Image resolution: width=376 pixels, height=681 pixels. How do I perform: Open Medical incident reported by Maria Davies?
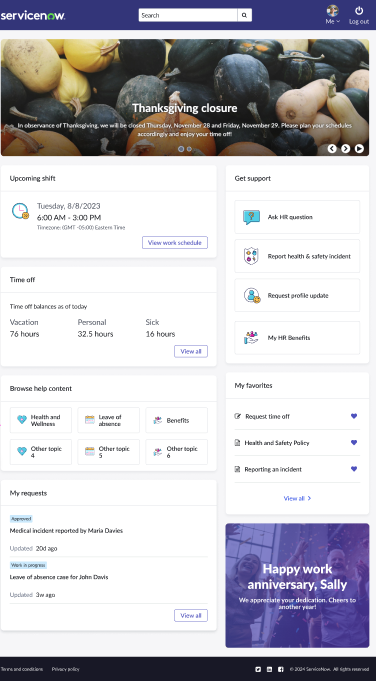pyautogui.click(x=66, y=531)
